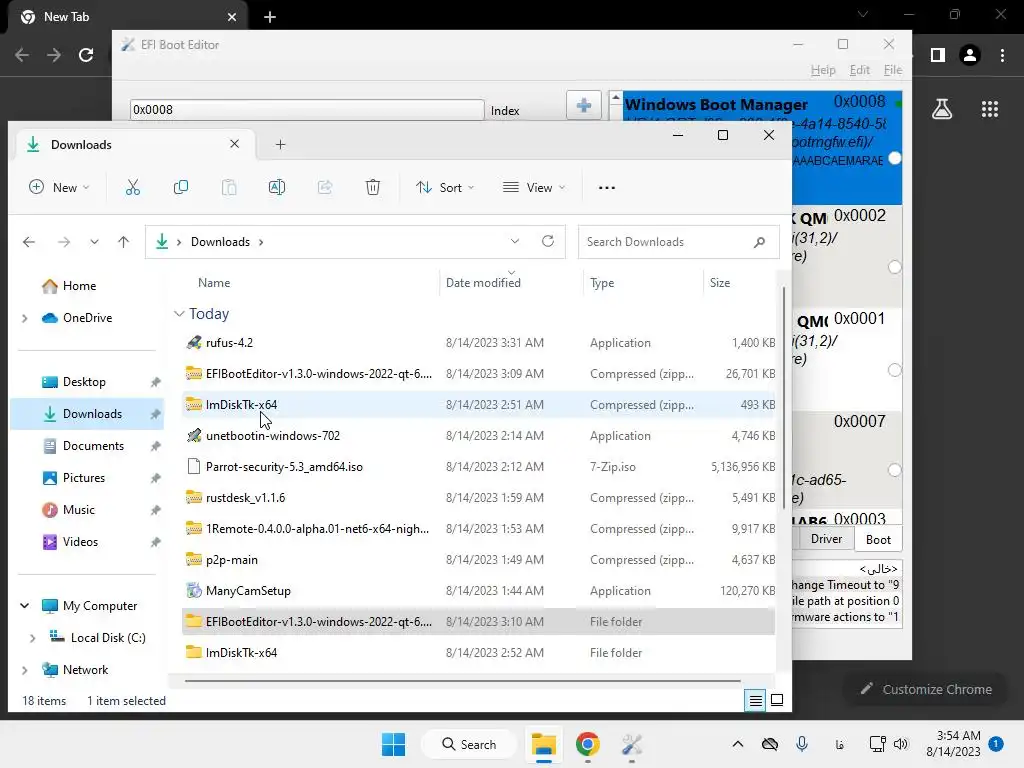Click the Paste clipboard icon

229,187
